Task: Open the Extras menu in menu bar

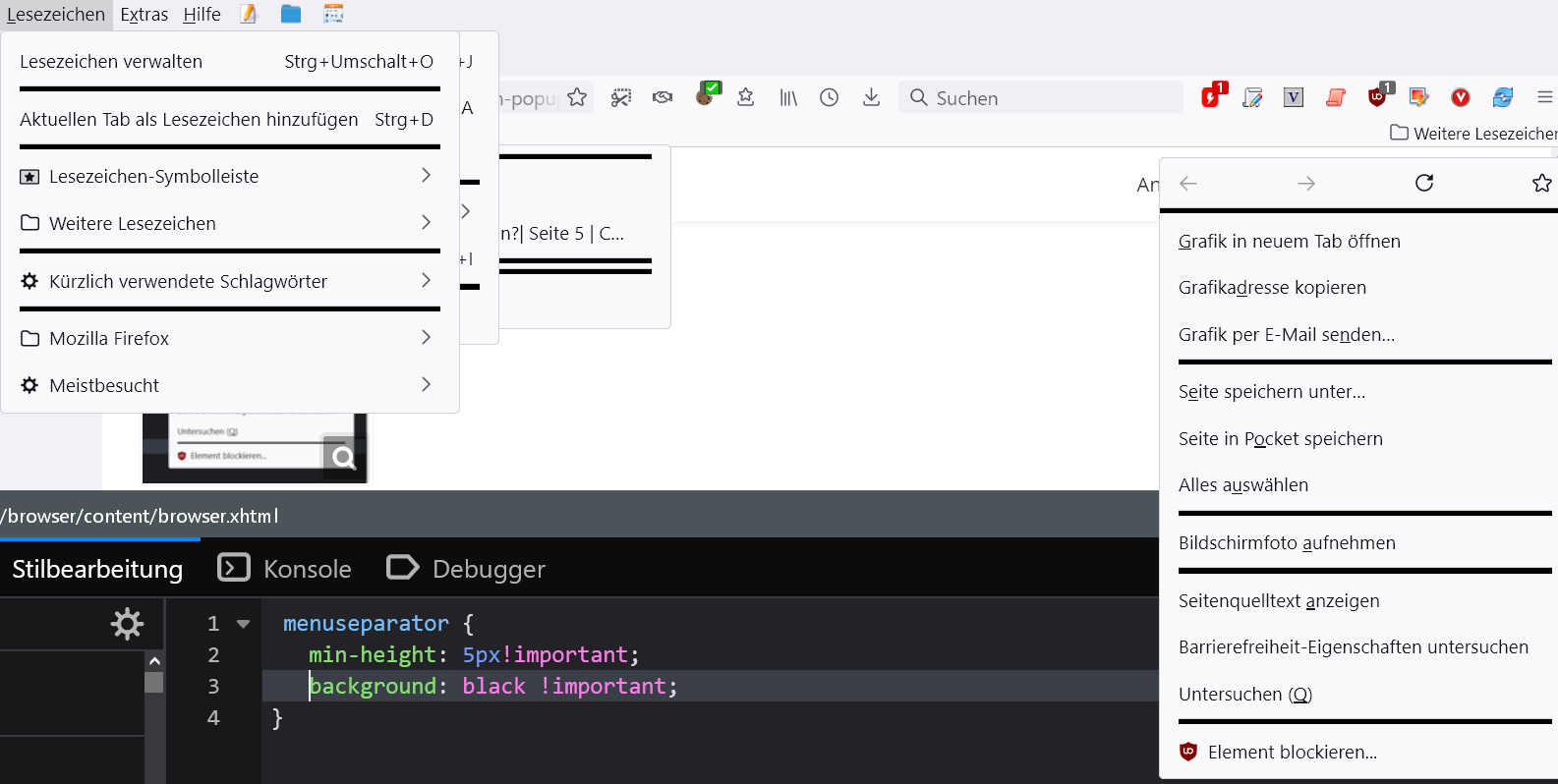Action: 144,15
